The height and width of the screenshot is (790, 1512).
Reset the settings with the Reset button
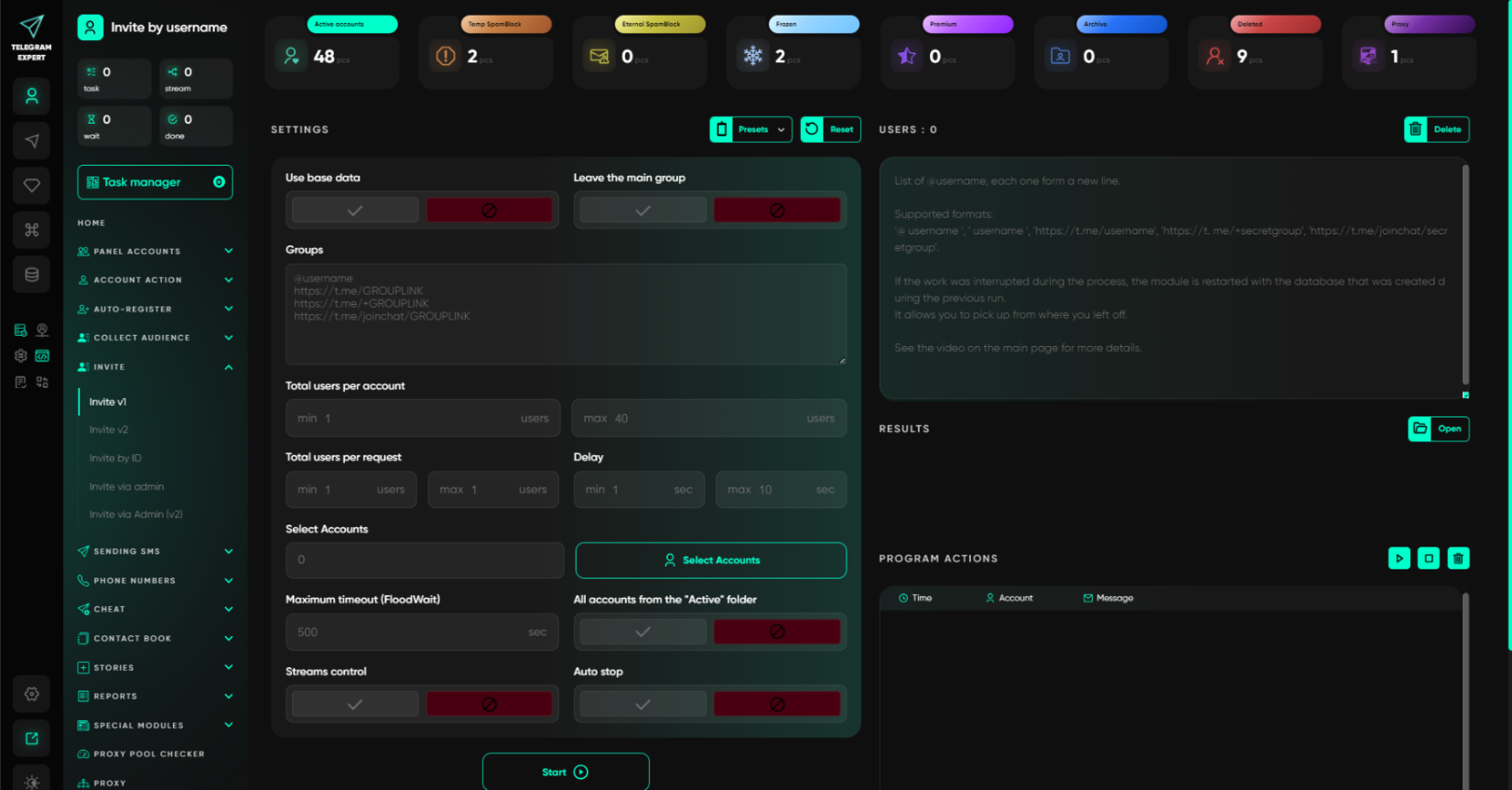(x=831, y=129)
